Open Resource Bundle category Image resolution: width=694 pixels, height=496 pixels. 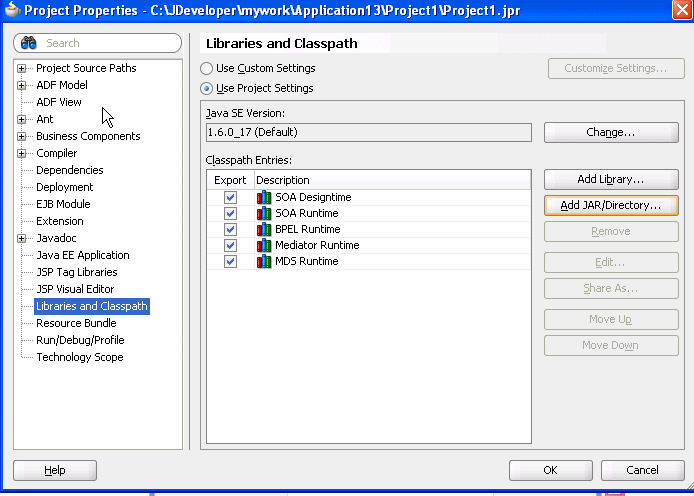[x=76, y=323]
